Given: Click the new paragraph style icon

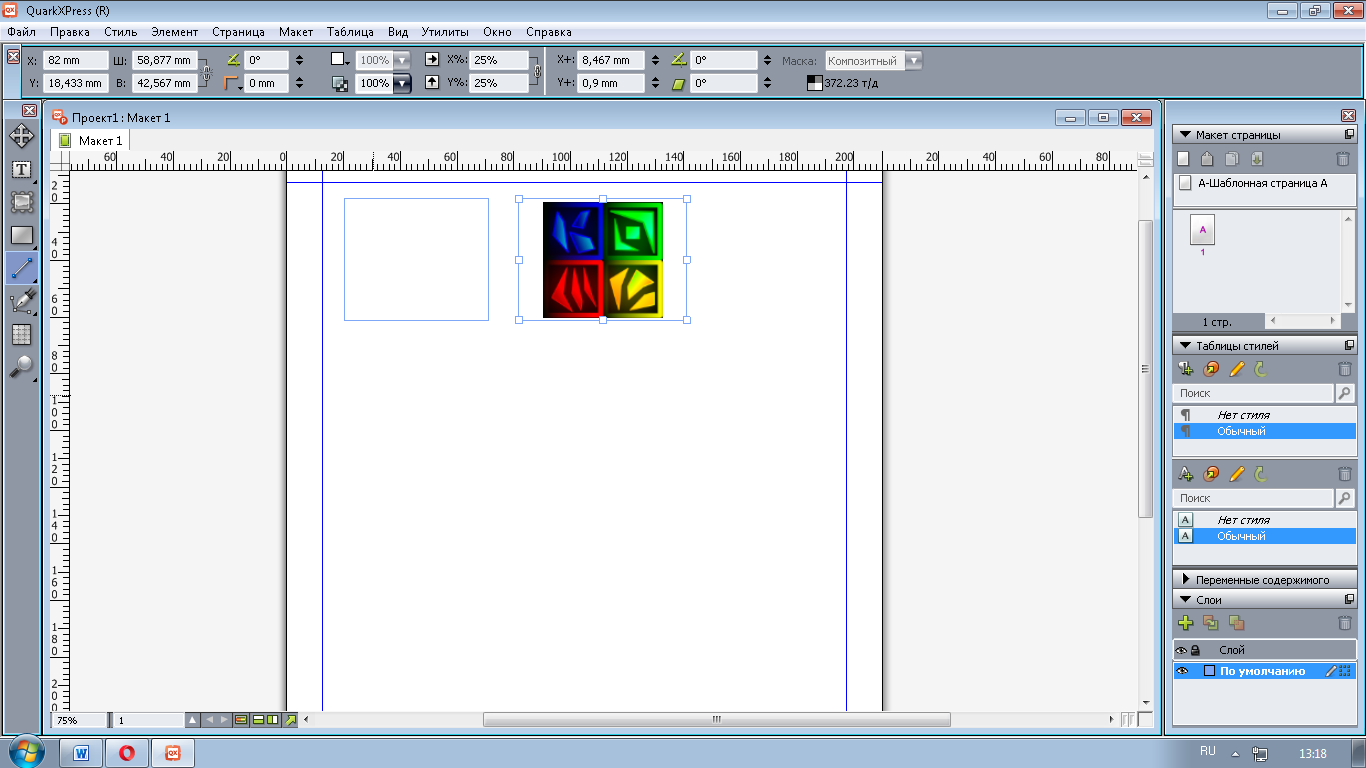Looking at the screenshot, I should pyautogui.click(x=1186, y=369).
